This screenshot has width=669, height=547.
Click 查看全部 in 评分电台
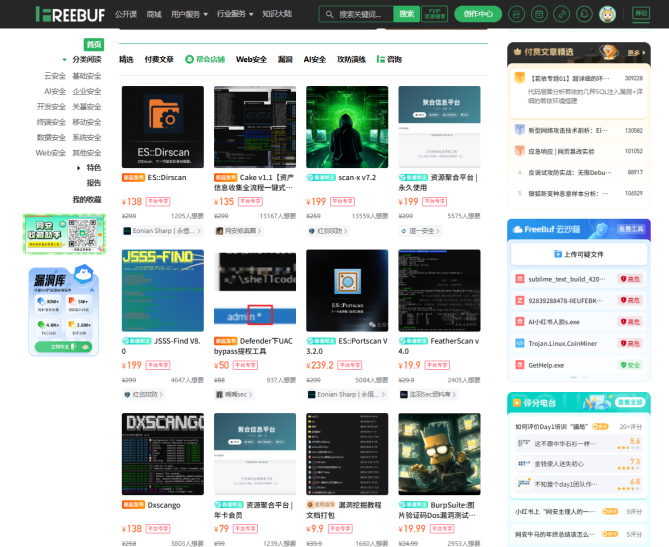630,402
